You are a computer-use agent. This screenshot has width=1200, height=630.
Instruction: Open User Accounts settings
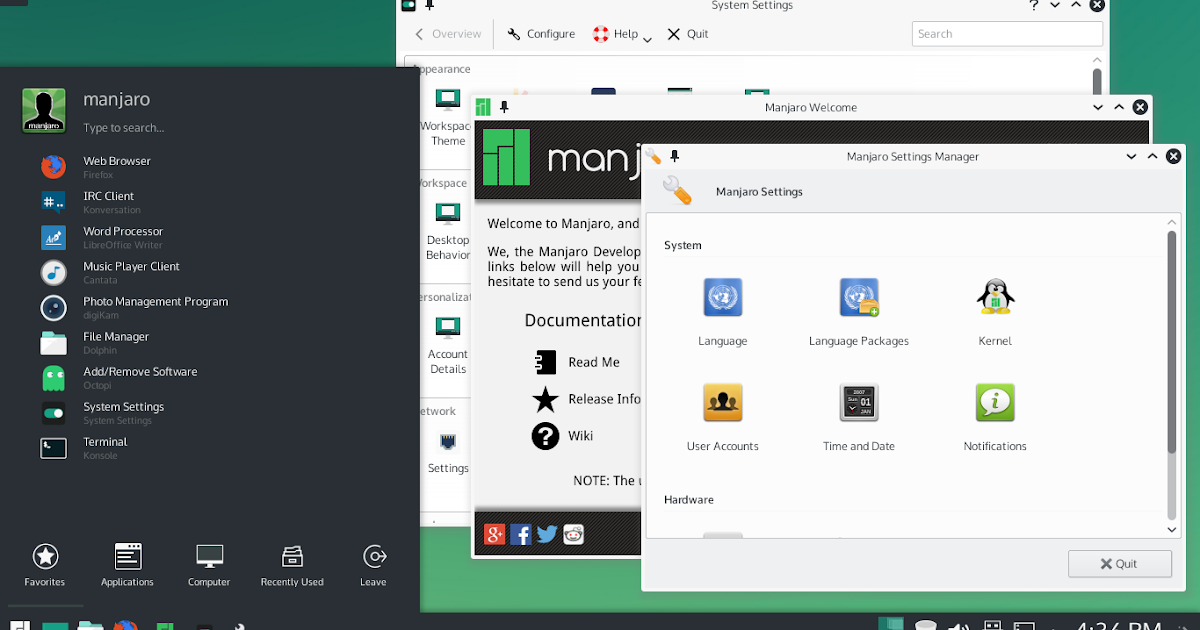[722, 402]
